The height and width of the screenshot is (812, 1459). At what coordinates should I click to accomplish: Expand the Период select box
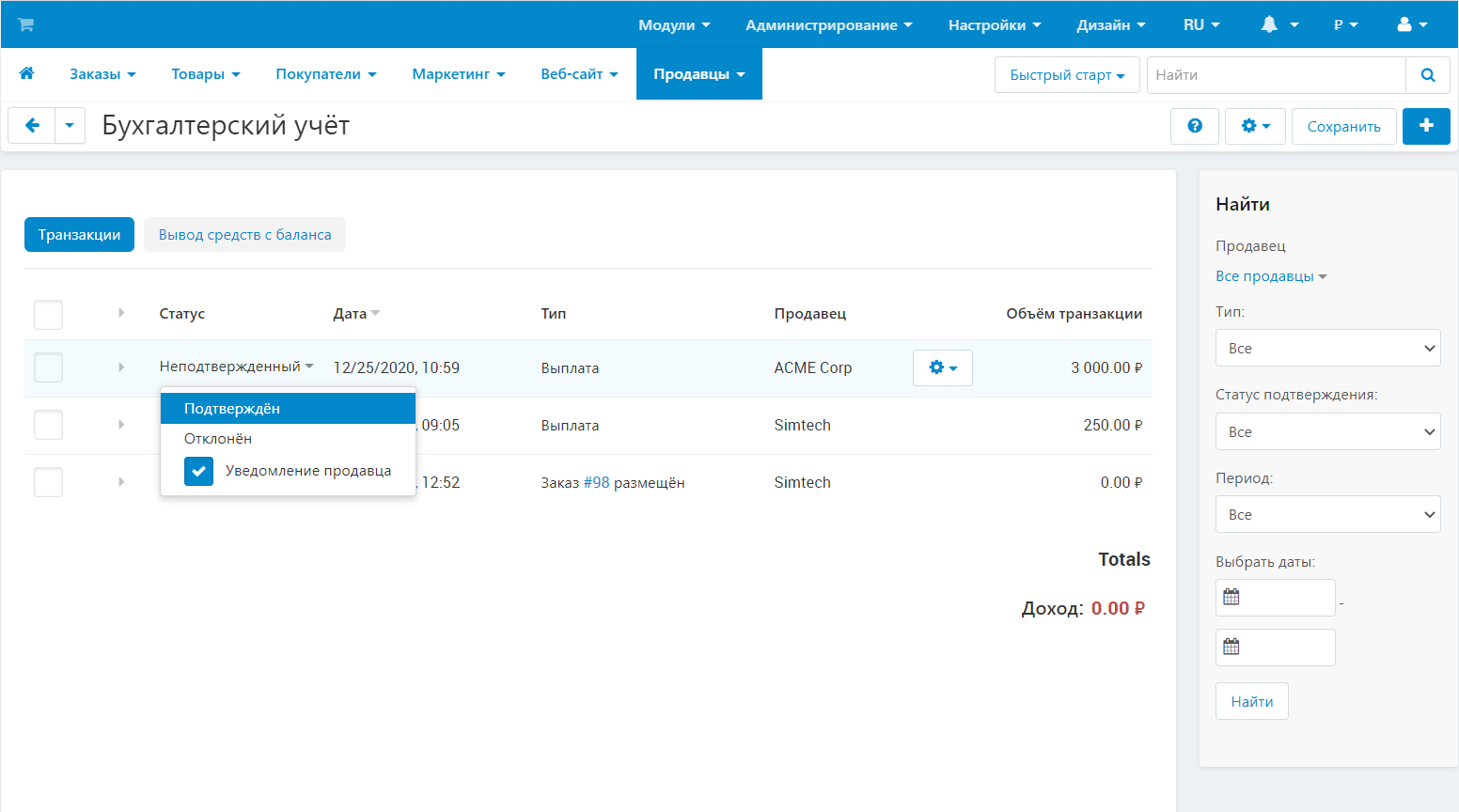point(1326,514)
